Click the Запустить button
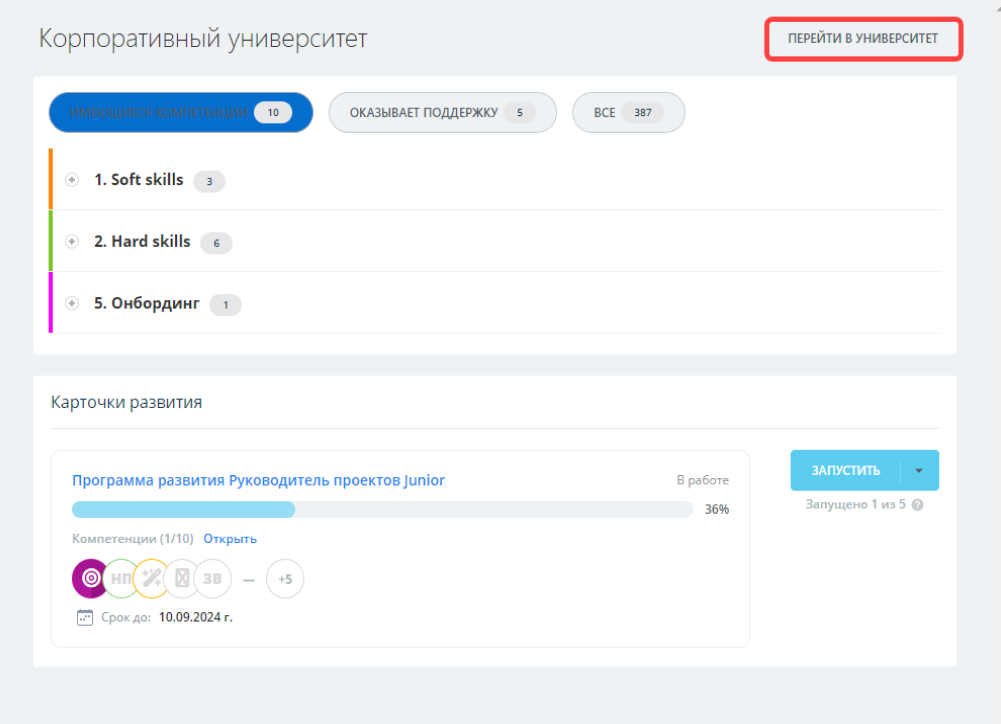1001x724 pixels. tap(845, 471)
